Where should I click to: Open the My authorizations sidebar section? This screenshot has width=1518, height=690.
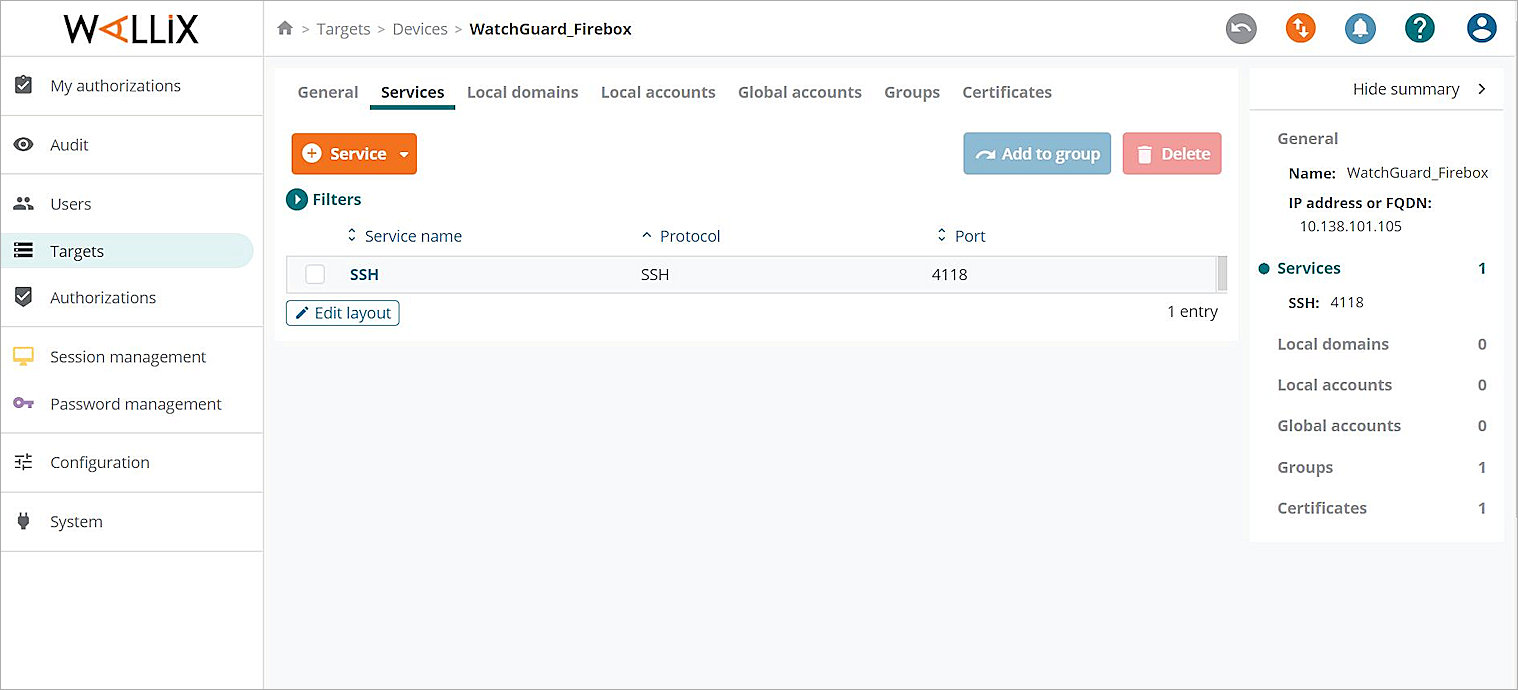(116, 86)
